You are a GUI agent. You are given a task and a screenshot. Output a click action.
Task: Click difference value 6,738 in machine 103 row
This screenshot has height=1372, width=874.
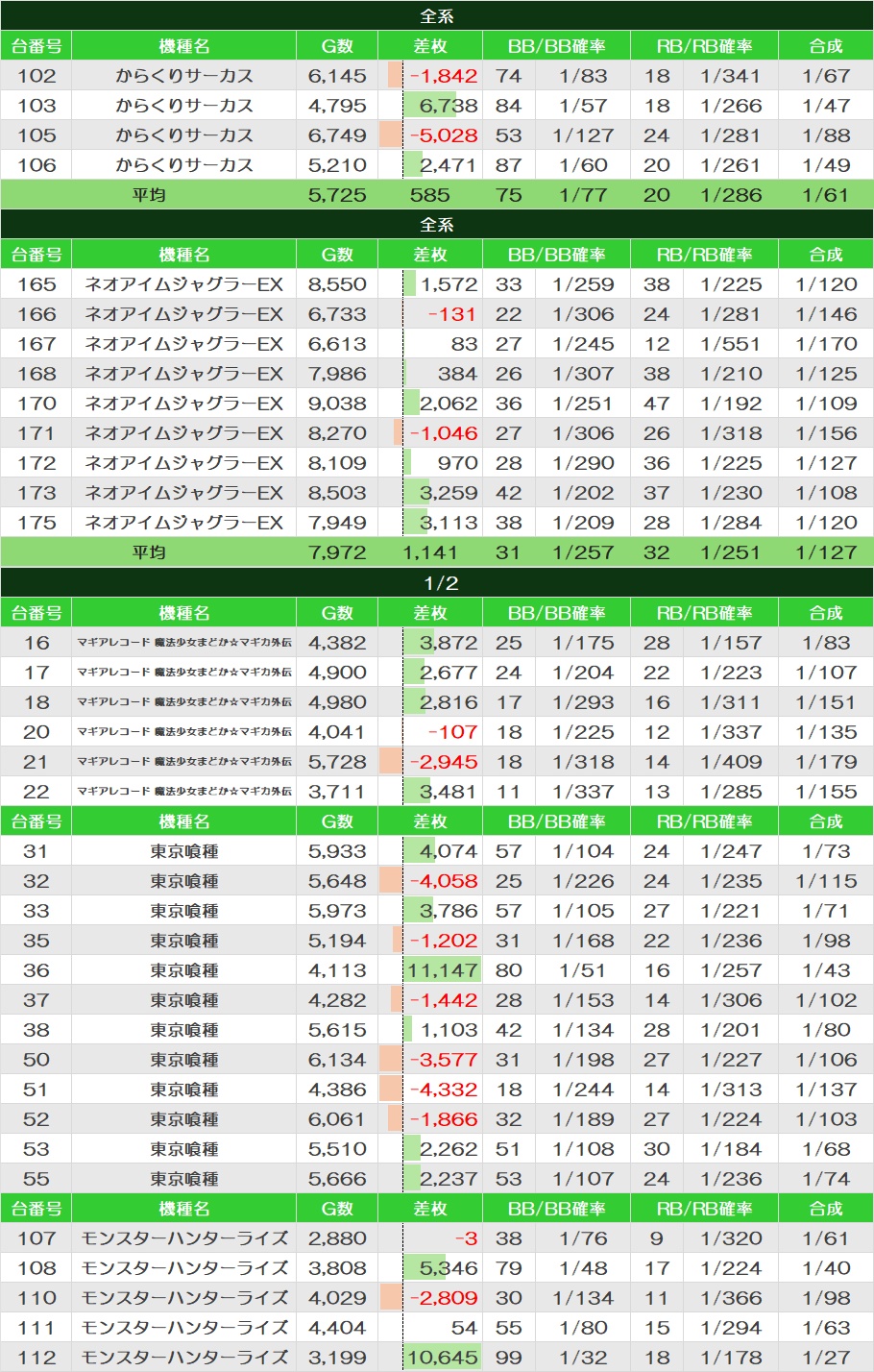pos(449,106)
